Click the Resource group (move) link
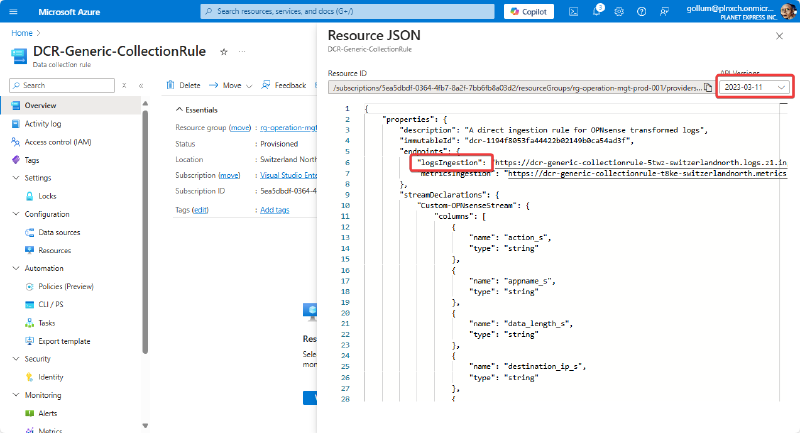Image resolution: width=800 pixels, height=433 pixels. [240, 128]
